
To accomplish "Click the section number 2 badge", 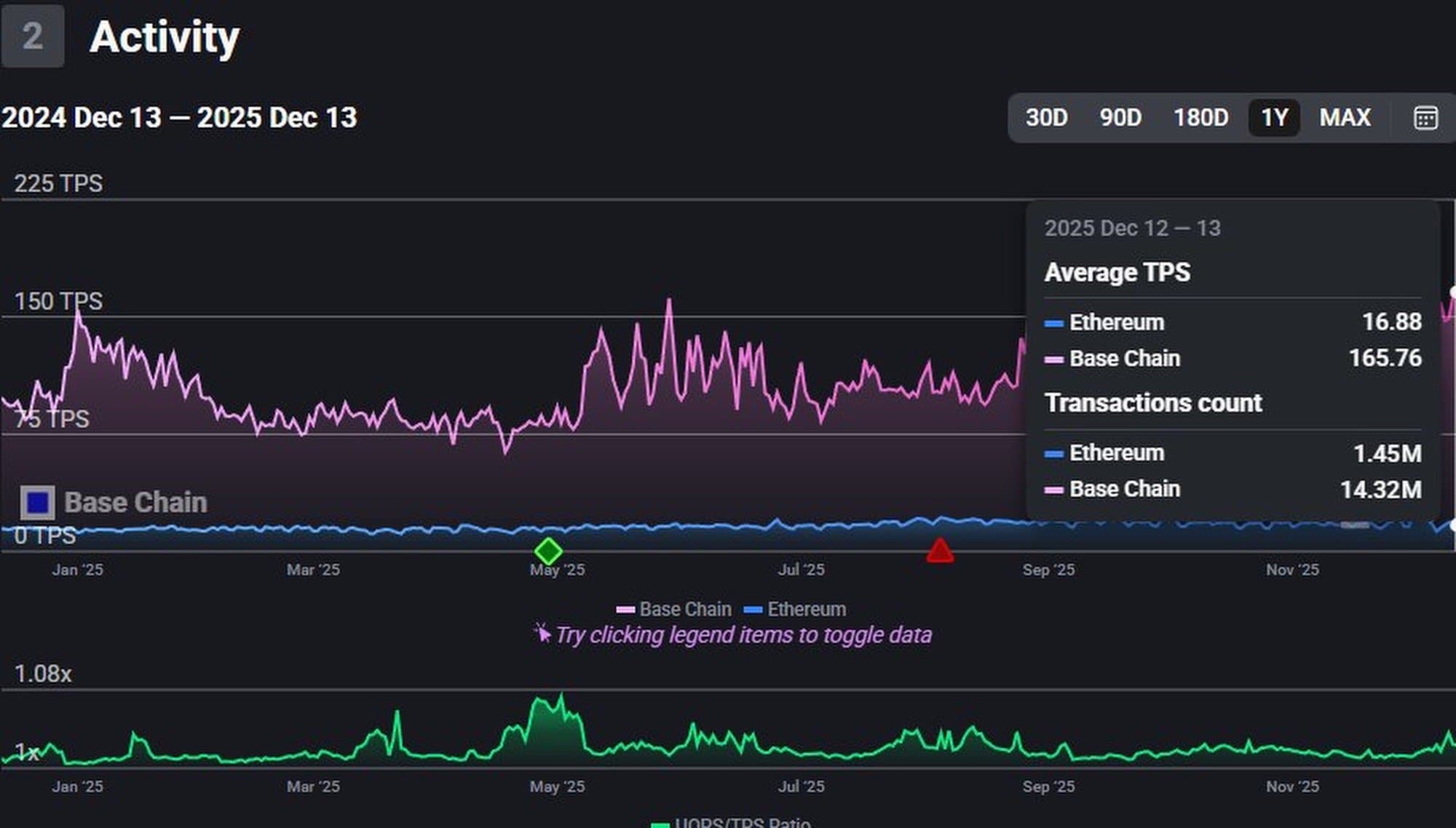I will click(33, 36).
